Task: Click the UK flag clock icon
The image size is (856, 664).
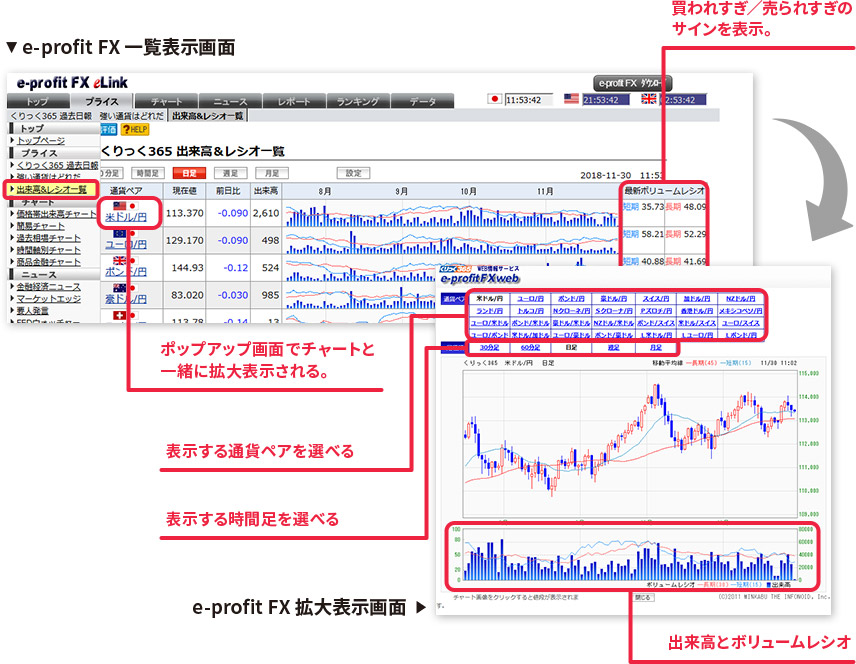Action: point(649,99)
